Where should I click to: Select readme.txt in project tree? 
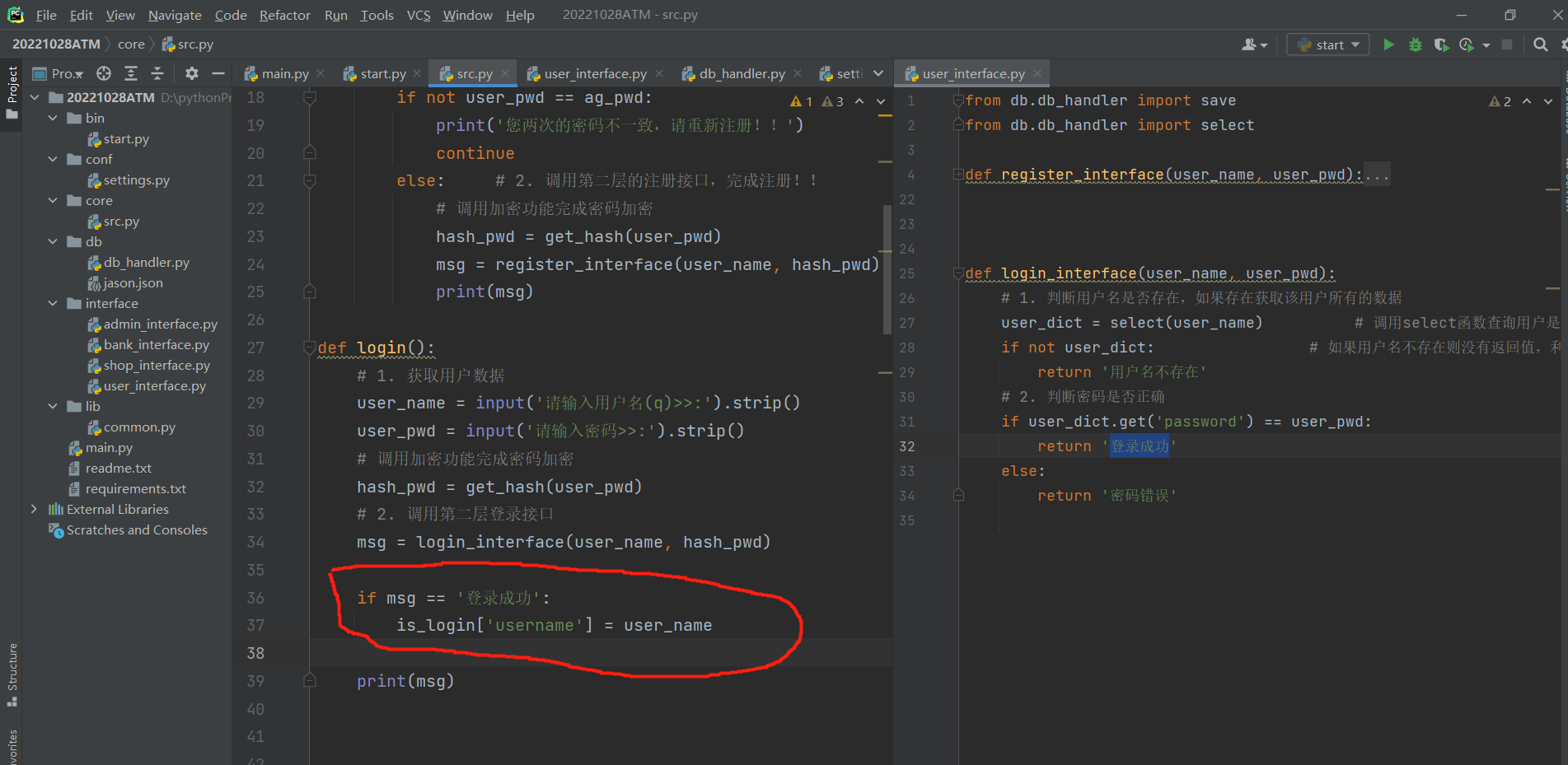pos(110,468)
